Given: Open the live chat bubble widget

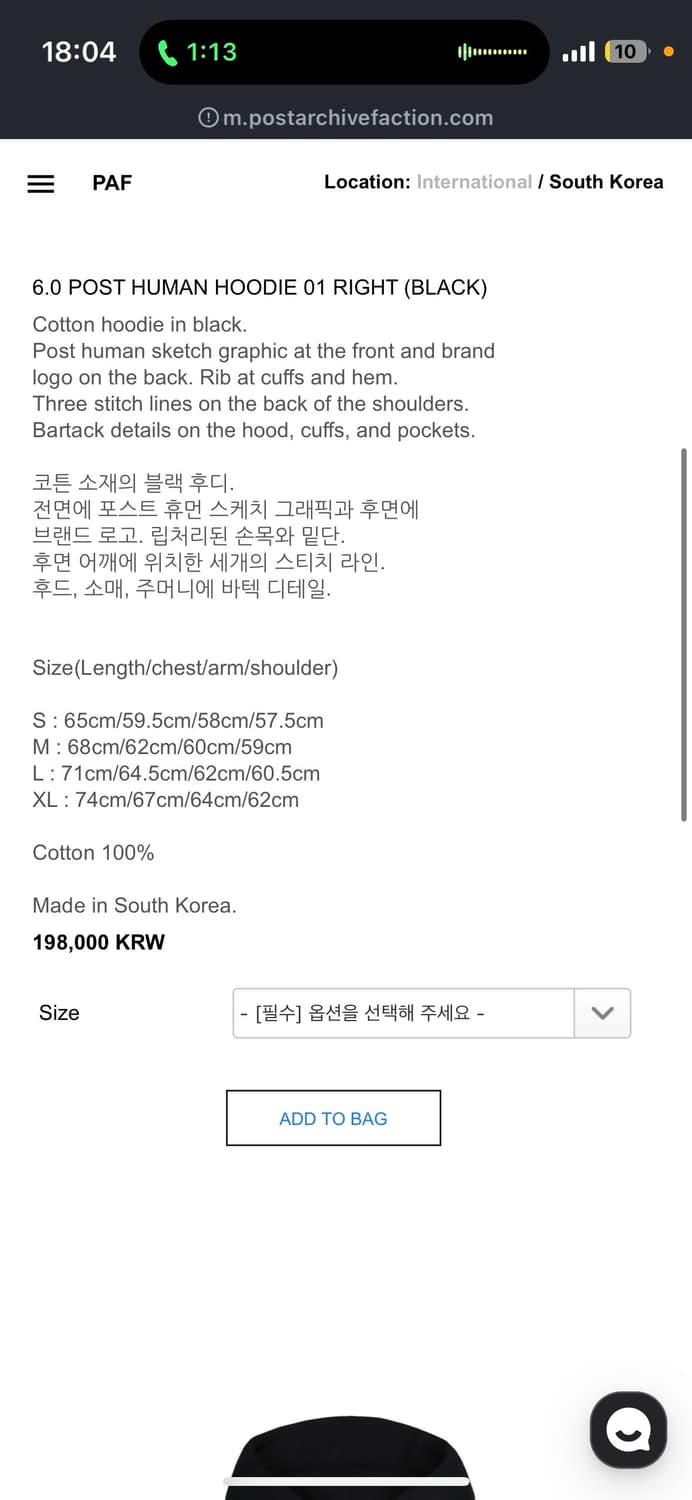Looking at the screenshot, I should 628,1428.
